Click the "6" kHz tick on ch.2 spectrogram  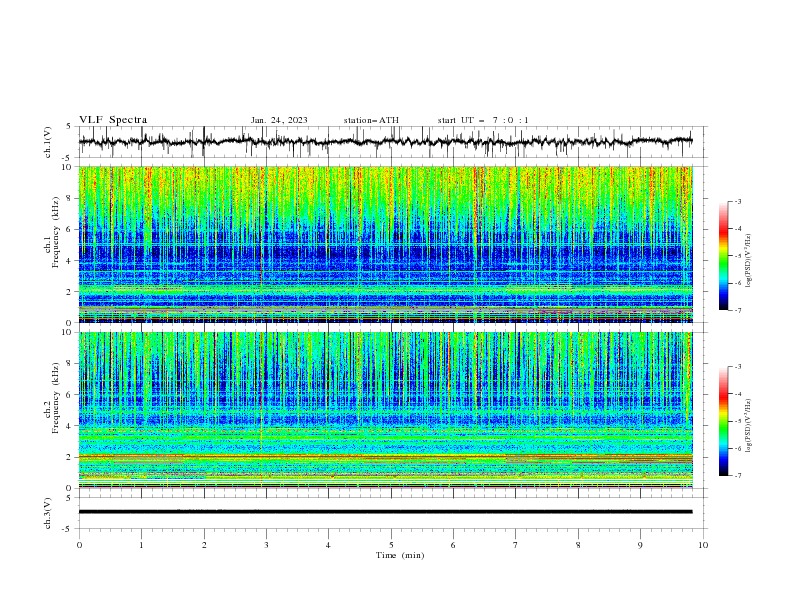point(71,394)
